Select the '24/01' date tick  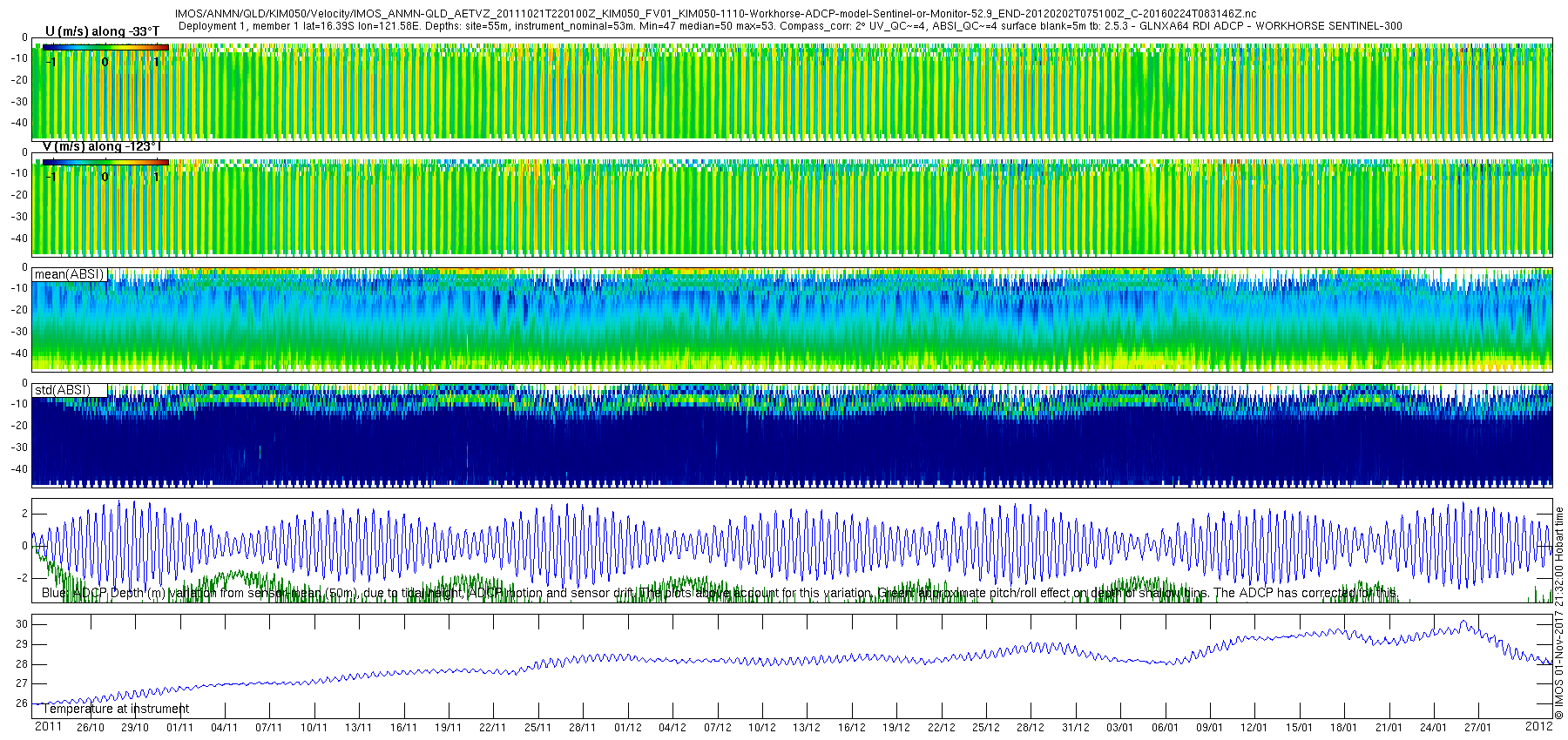pos(1434,728)
